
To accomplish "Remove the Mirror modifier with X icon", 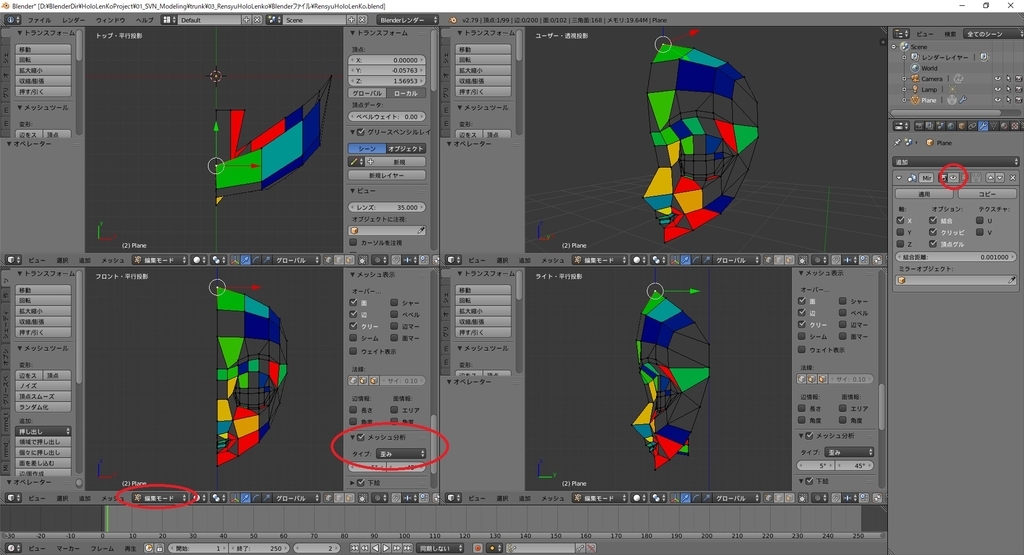I will coord(1013,178).
